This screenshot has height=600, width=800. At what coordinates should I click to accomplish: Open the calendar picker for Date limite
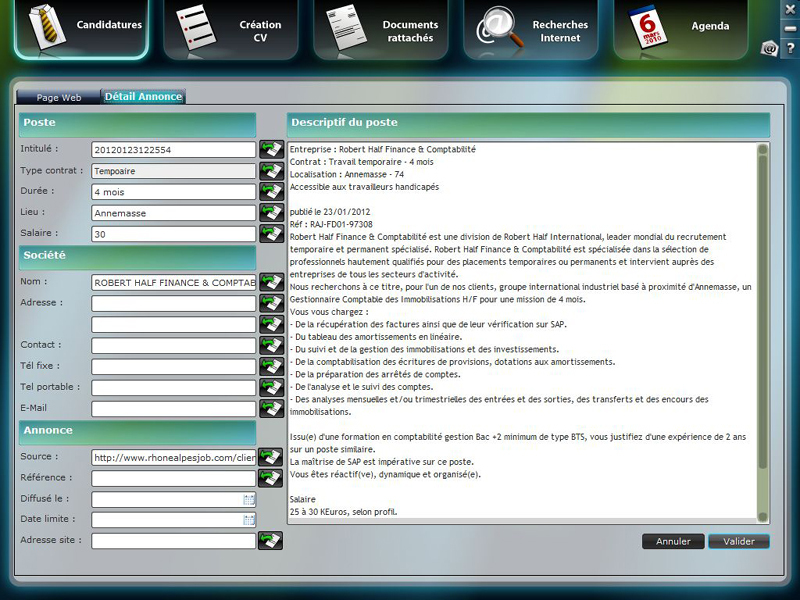tap(249, 520)
